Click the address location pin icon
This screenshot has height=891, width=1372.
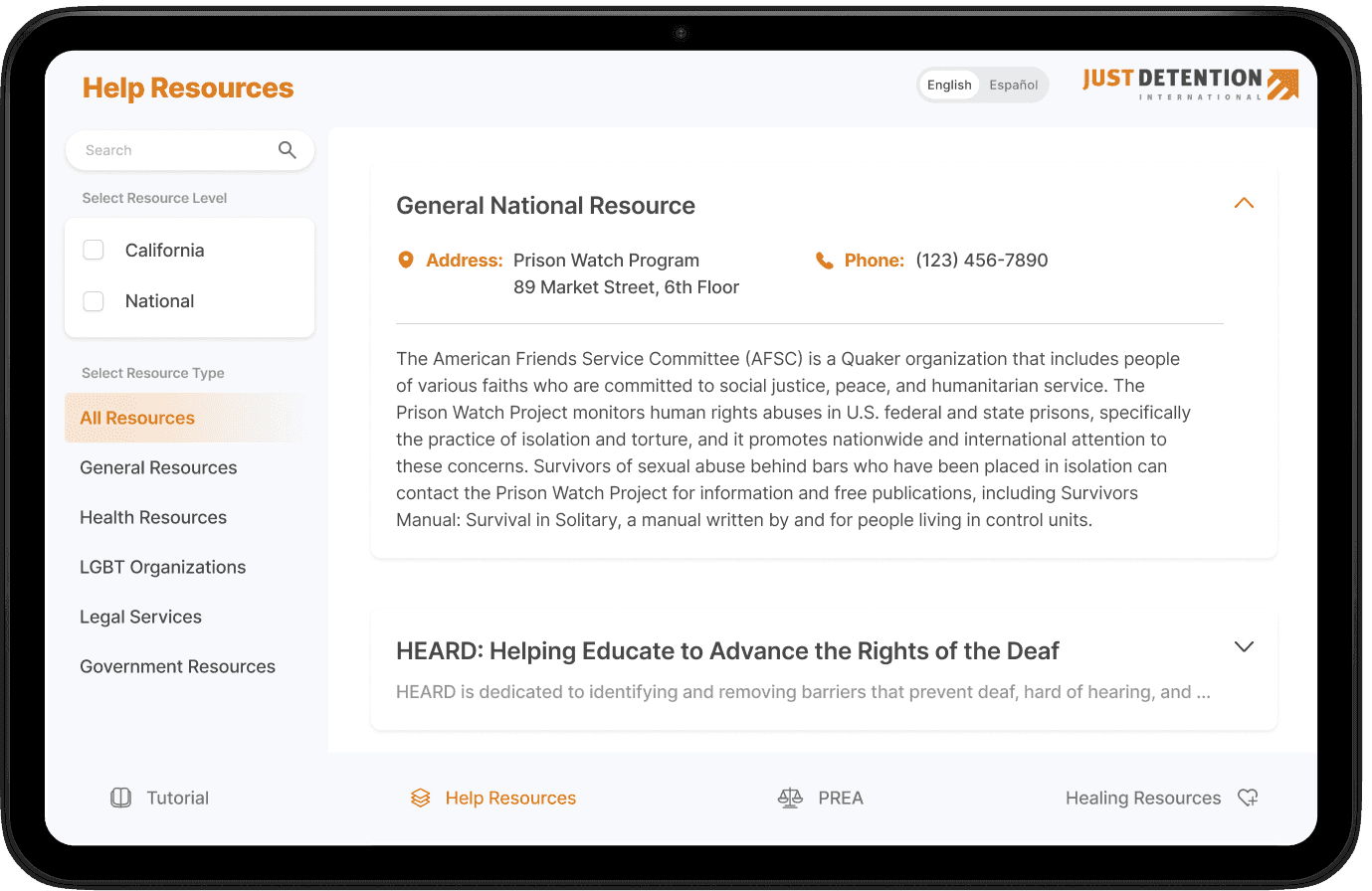pos(406,261)
